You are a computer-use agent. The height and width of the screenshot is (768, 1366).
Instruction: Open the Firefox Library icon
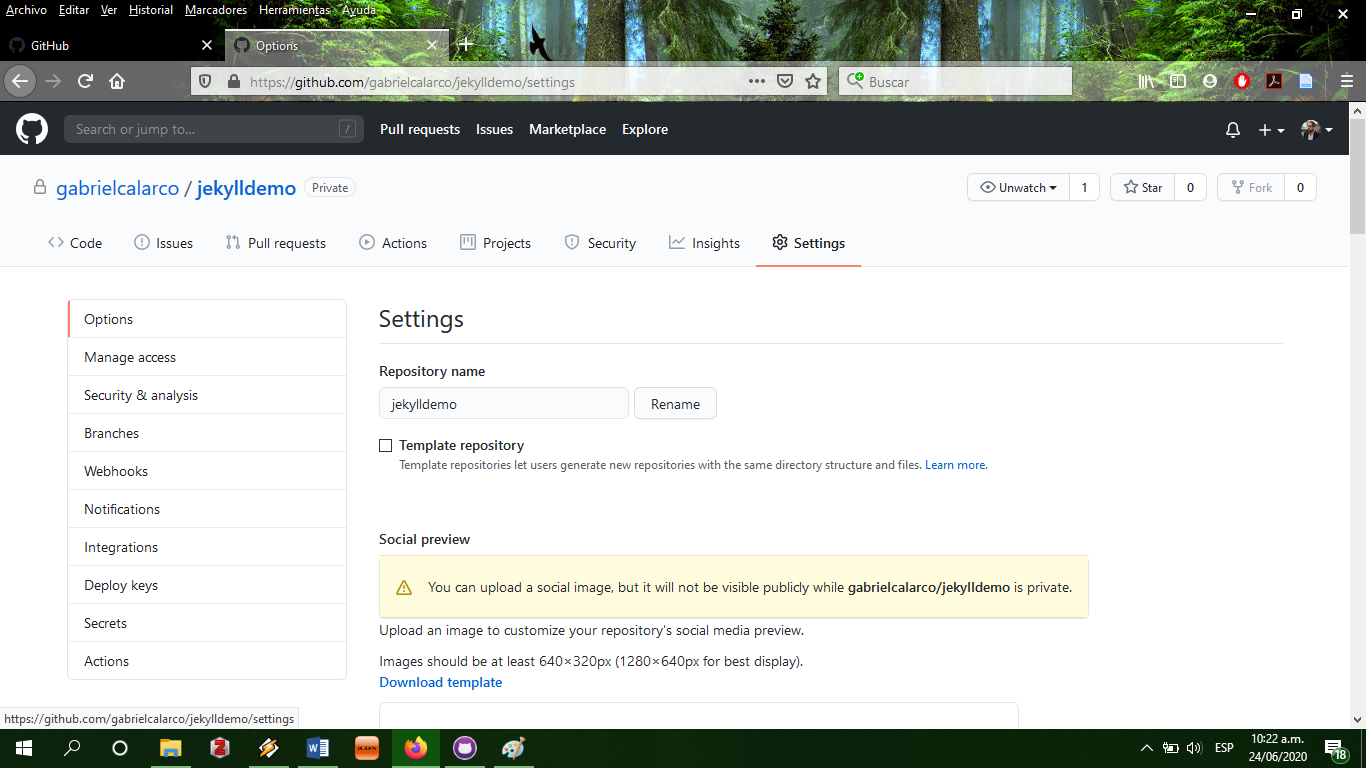1147,81
